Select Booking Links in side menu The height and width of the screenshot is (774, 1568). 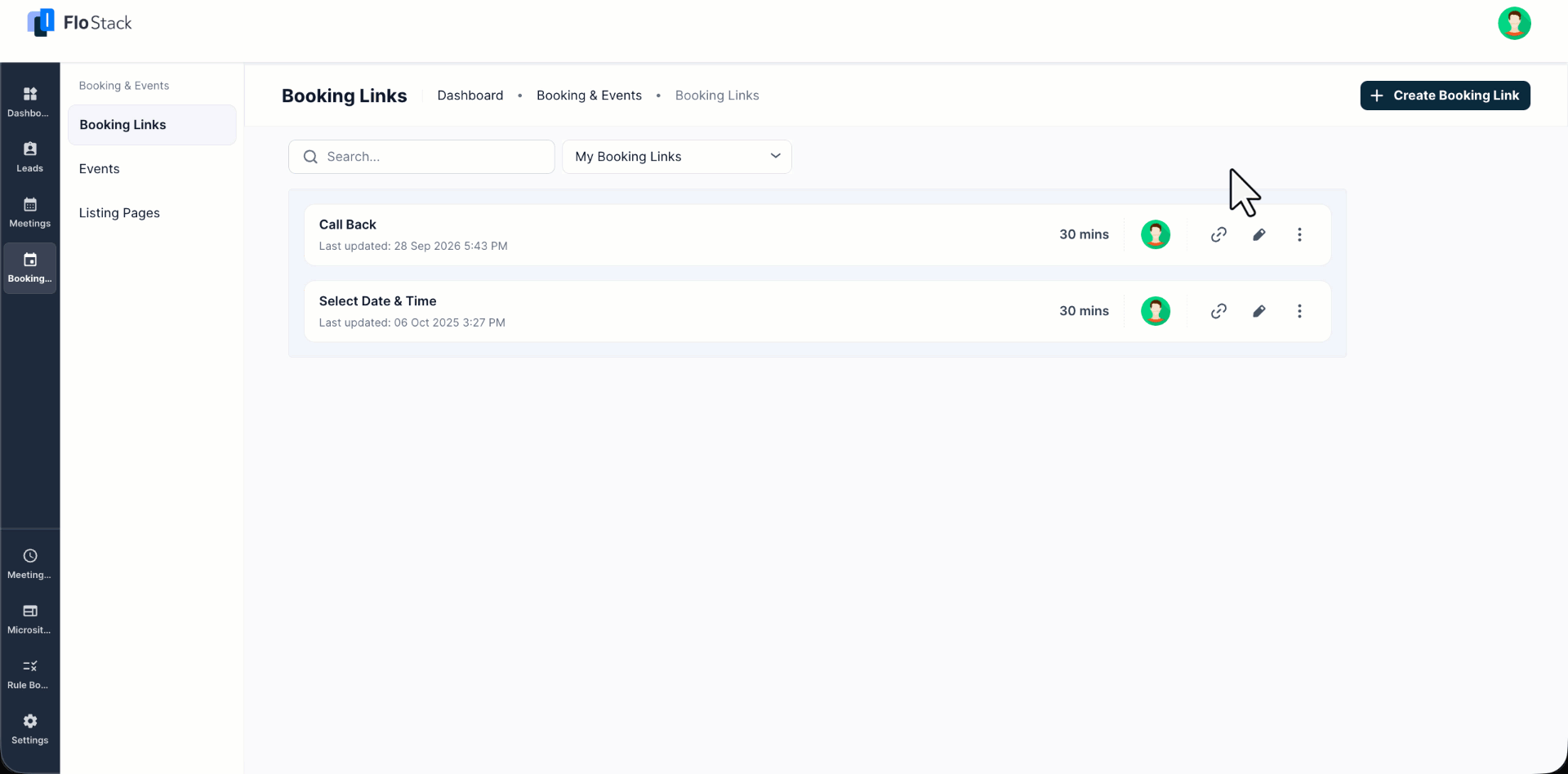coord(152,125)
